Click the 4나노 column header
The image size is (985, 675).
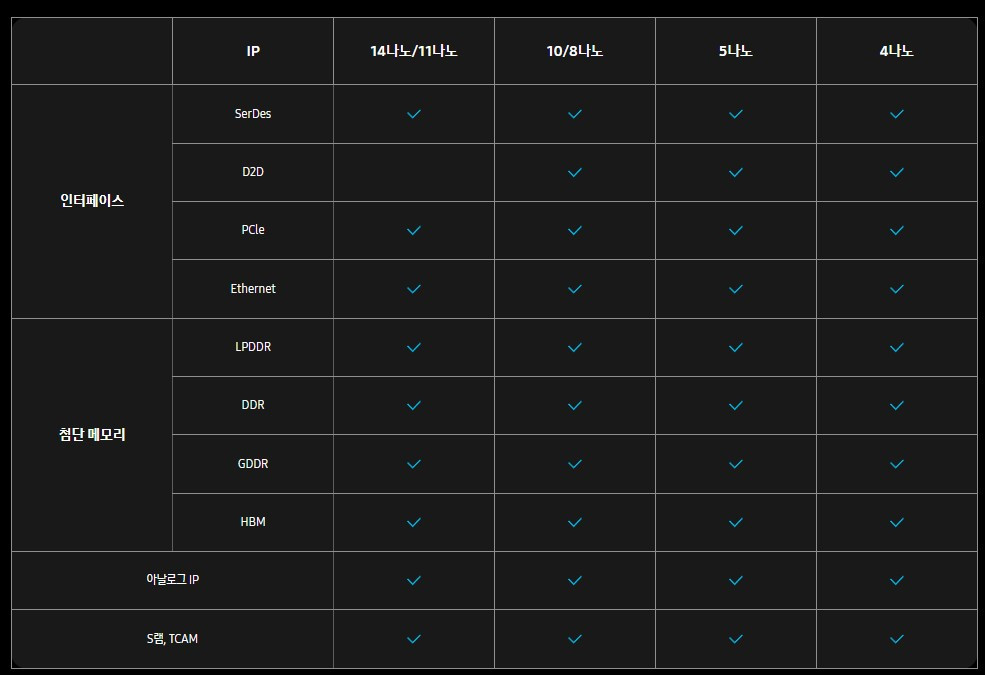click(897, 51)
